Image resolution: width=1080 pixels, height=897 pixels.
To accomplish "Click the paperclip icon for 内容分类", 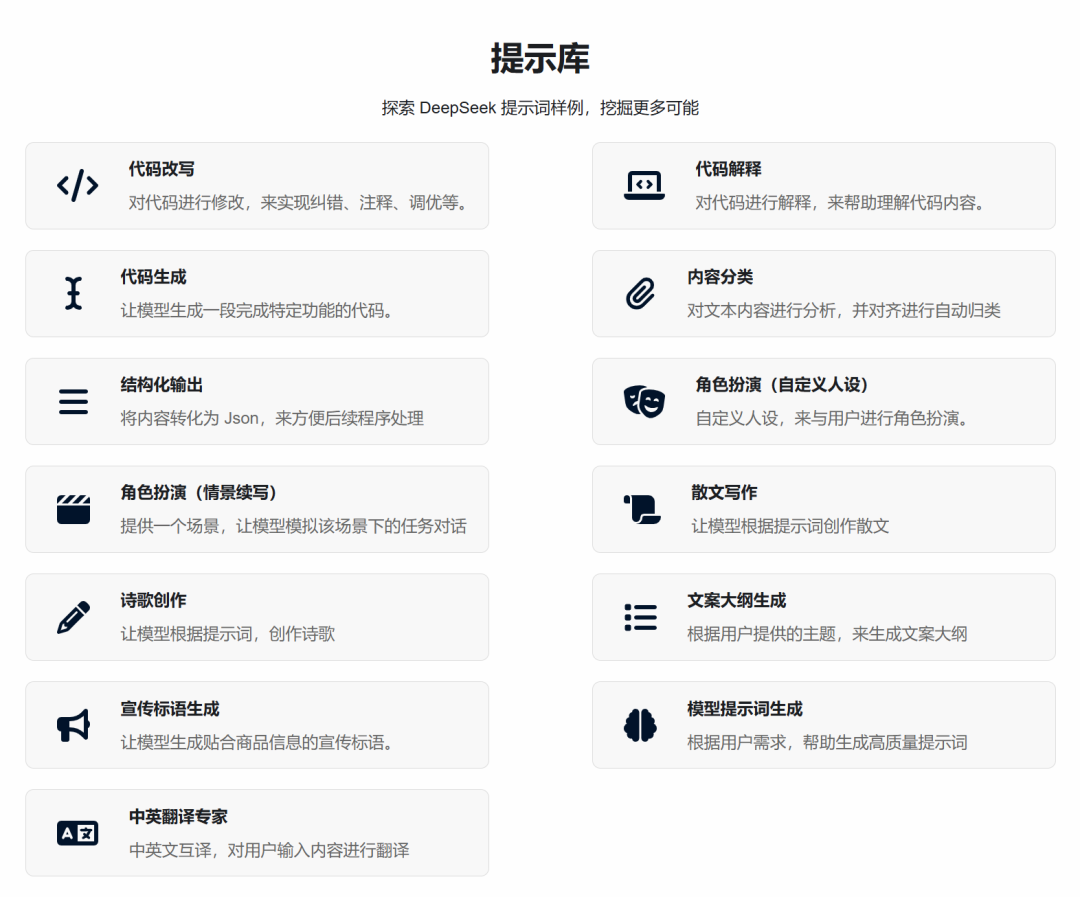I will point(641,293).
